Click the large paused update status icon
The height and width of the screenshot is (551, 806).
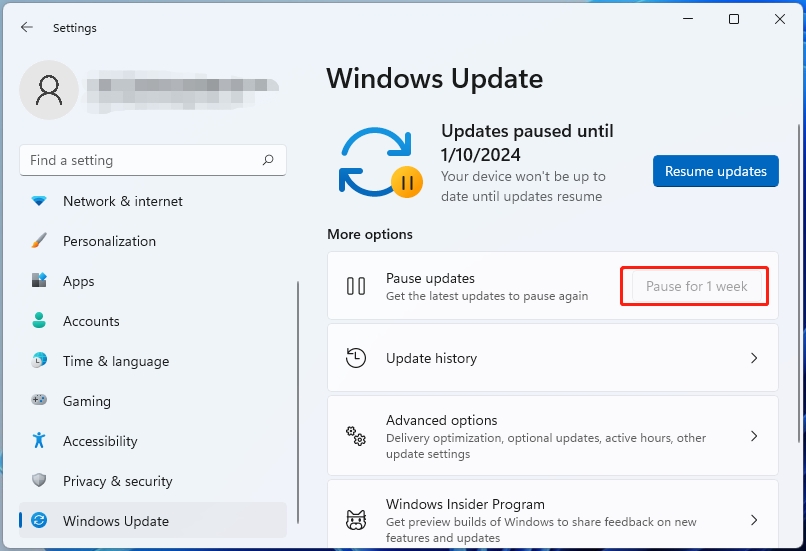tap(381, 162)
